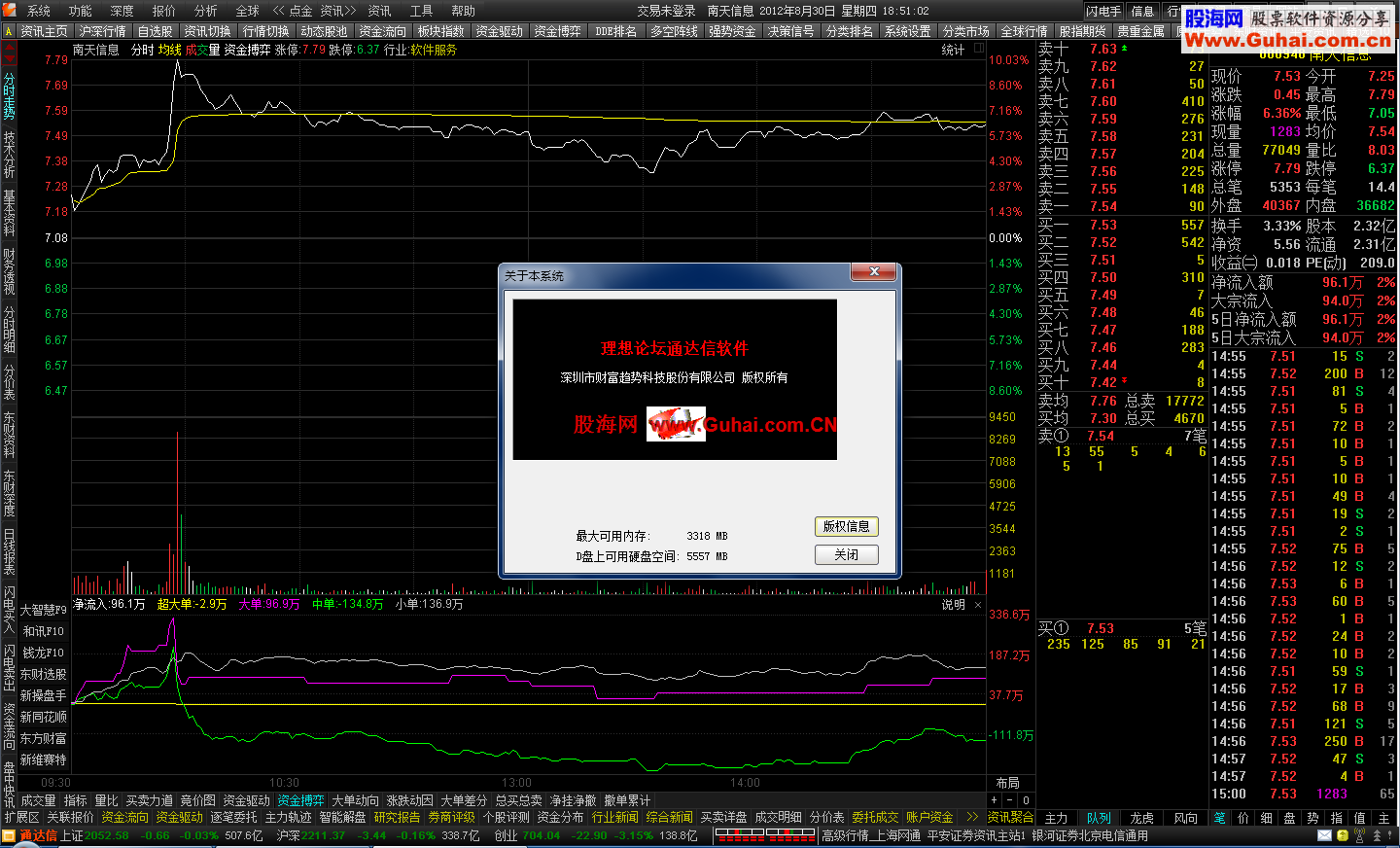Open 主力轨迹 bottom tab
The height and width of the screenshot is (848, 1400).
click(x=288, y=817)
